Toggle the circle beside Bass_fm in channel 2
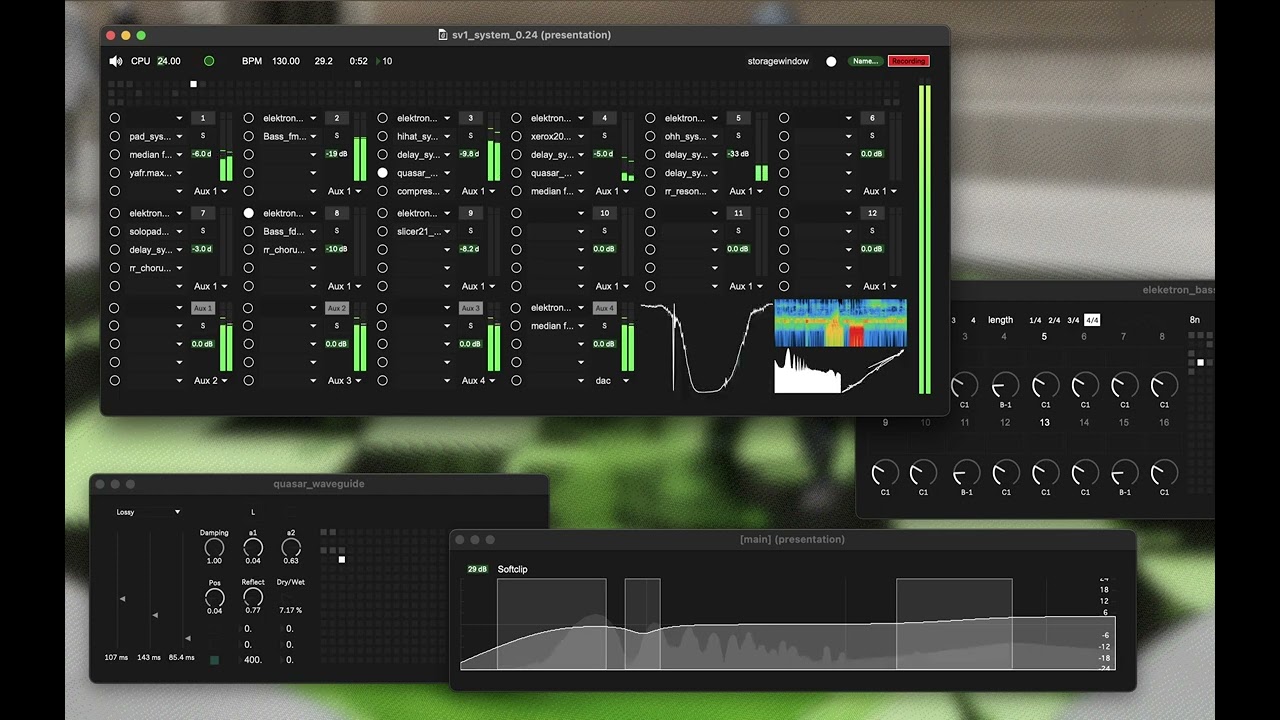1280x720 pixels. (249, 136)
